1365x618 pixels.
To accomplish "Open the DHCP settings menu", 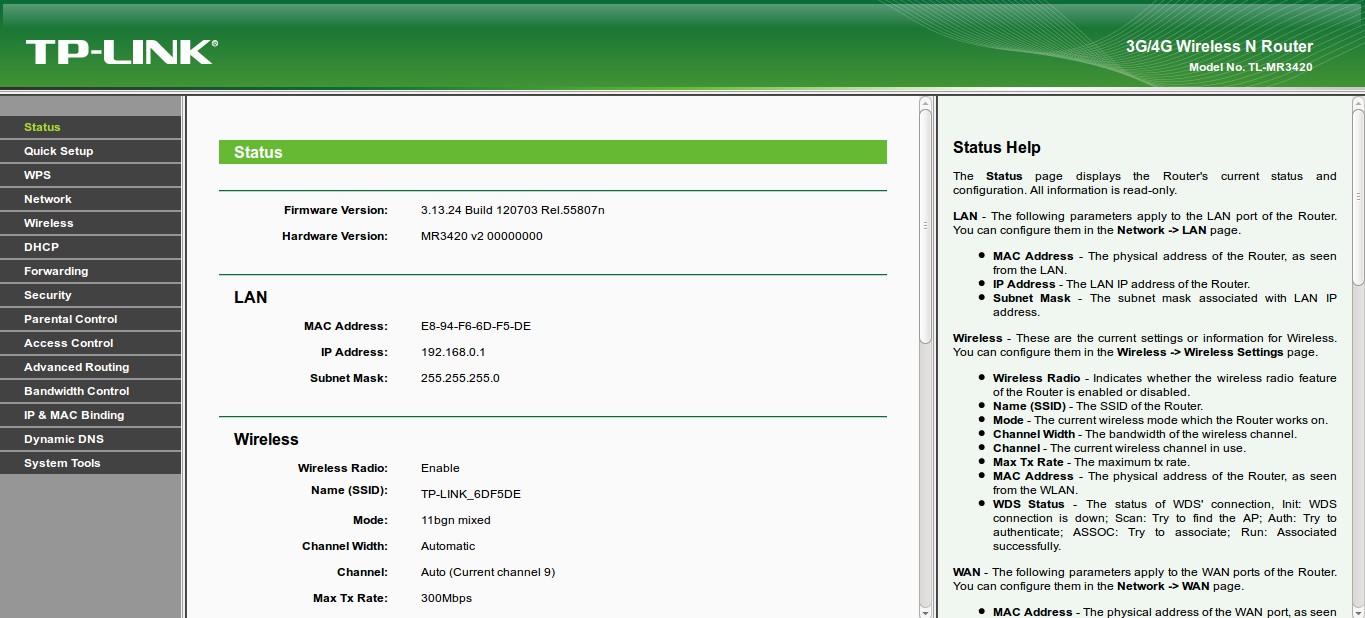I will [90, 247].
